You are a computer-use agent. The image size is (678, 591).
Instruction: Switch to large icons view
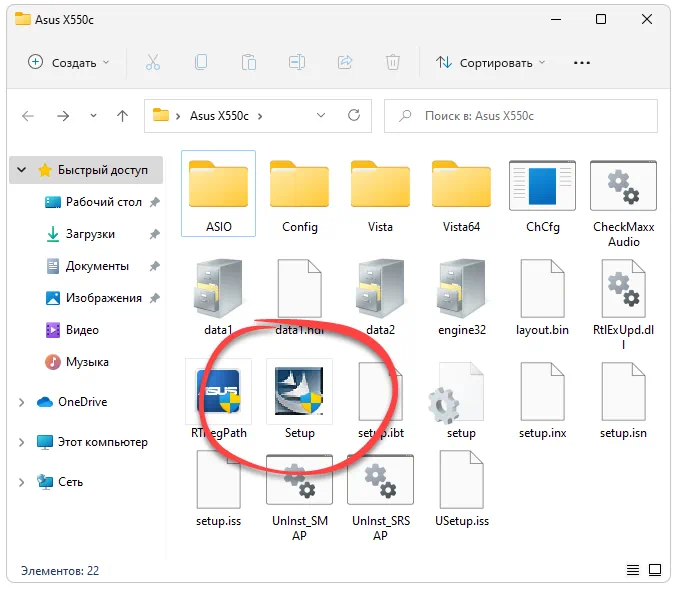(x=655, y=570)
